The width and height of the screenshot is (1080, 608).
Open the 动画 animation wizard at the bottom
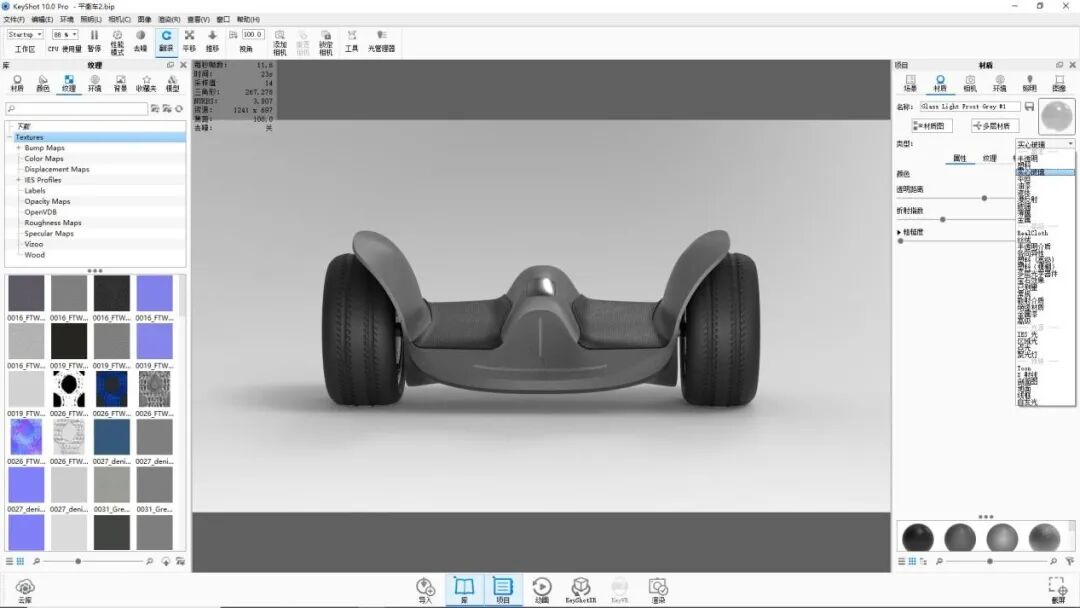(x=541, y=588)
